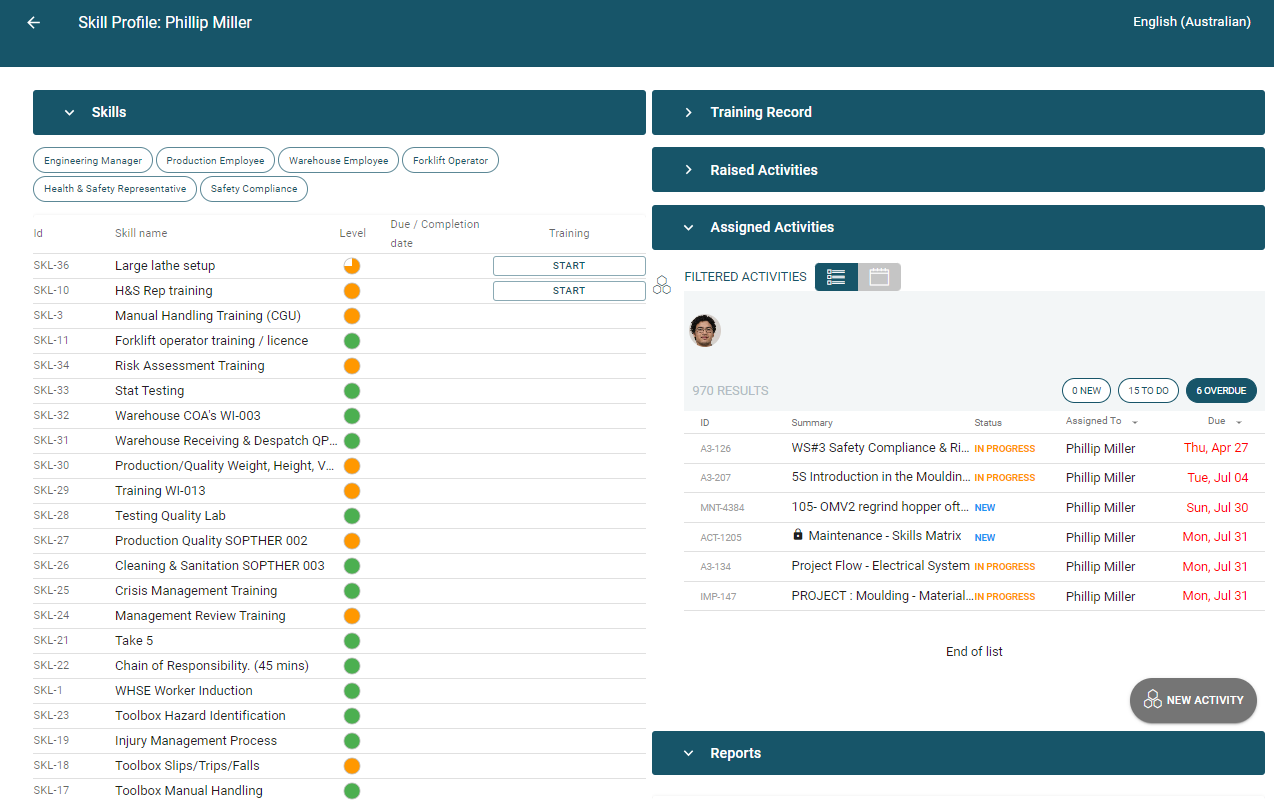Select the Engineering Manager role tag
Screen dimensions: 1274x803
click(93, 160)
